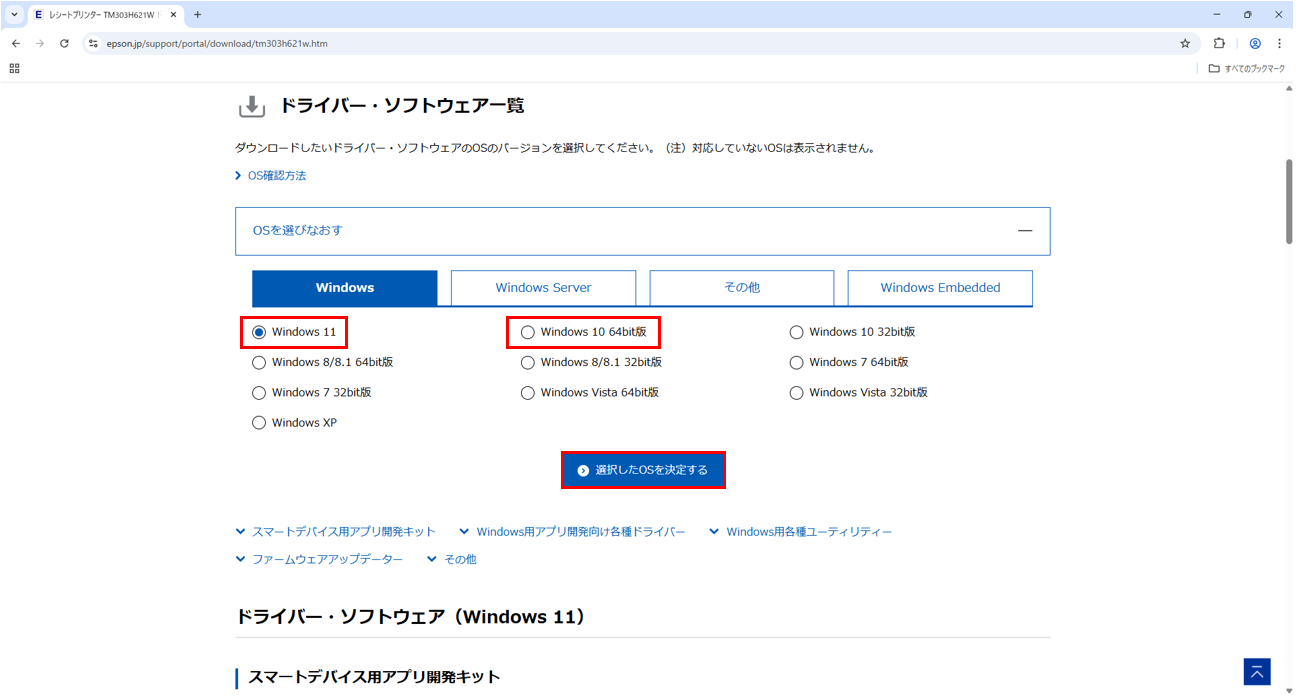Click heading スマートデバイス用アプリ開発キット

pos(374,677)
